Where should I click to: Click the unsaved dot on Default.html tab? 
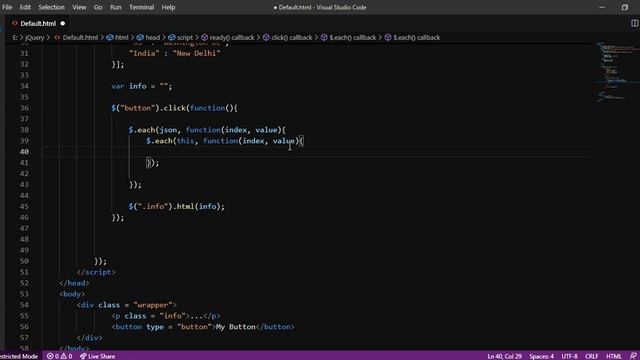click(62, 24)
